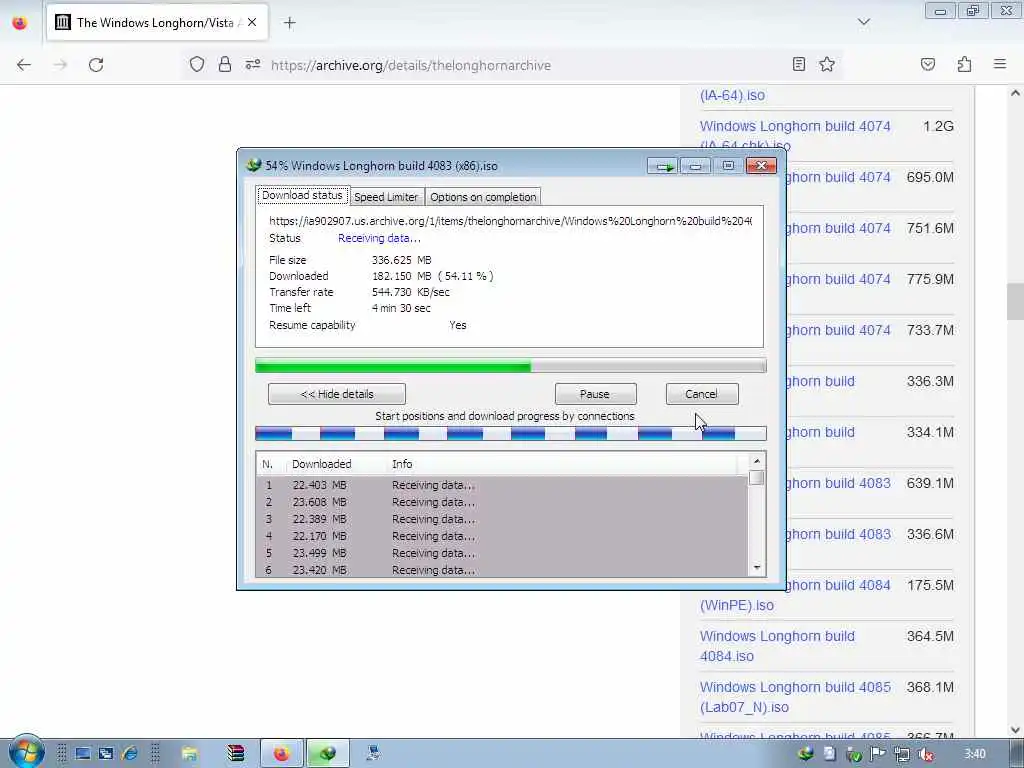Toggle Reader View in address bar
Viewport: 1024px width, 768px height.
coord(799,64)
